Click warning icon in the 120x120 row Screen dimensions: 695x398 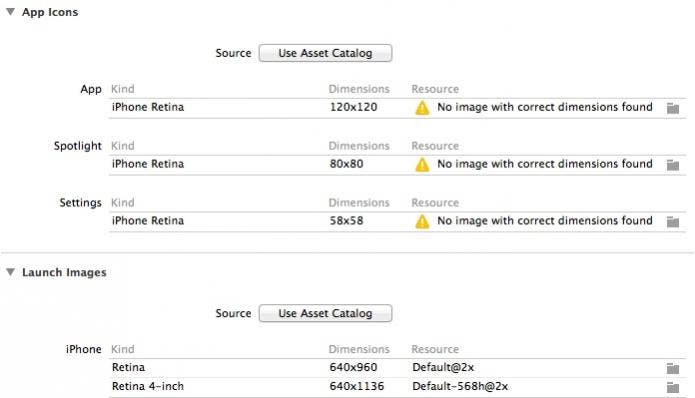[x=422, y=108]
